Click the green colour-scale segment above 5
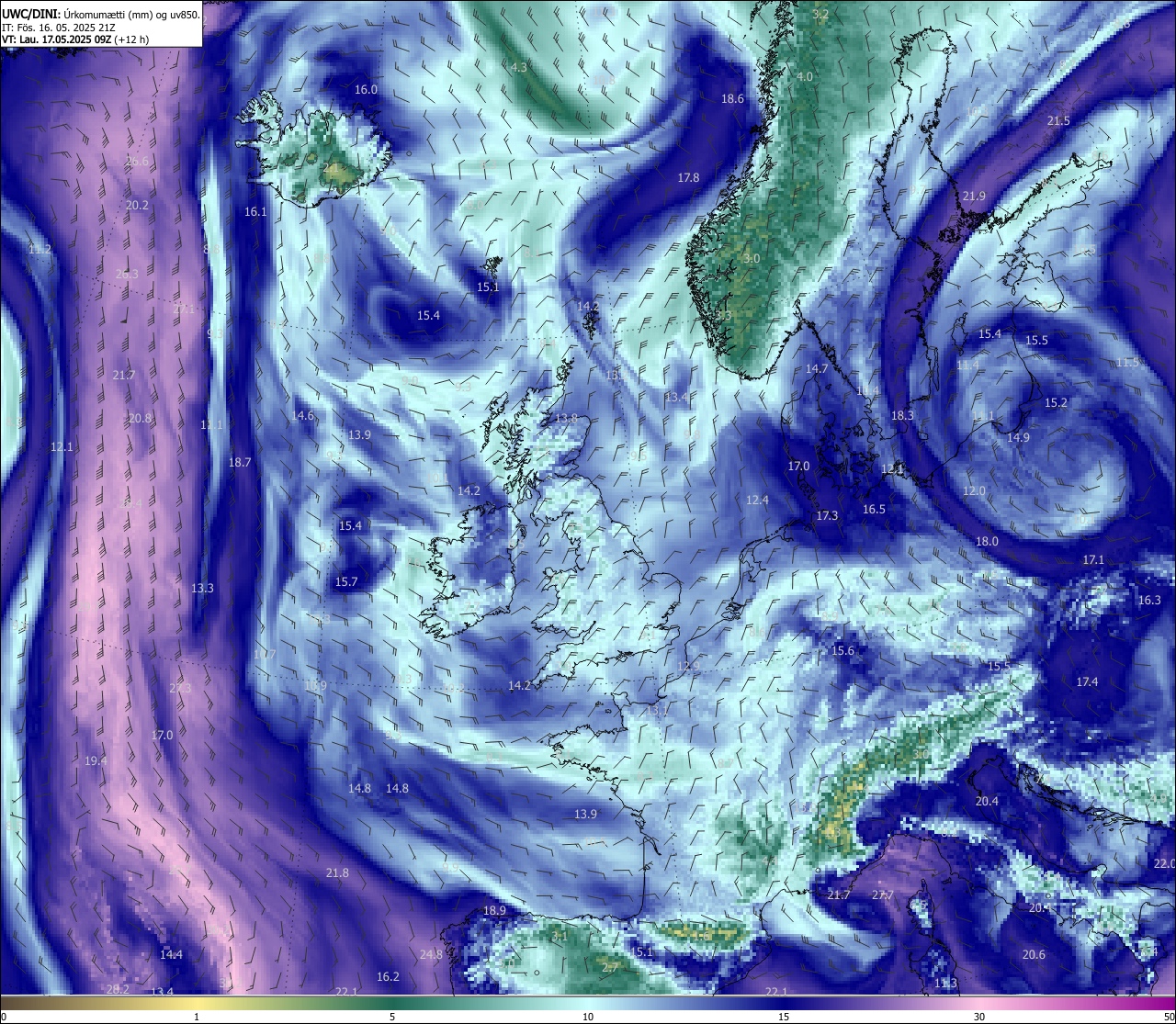The height and width of the screenshot is (1024, 1176). point(392,1003)
